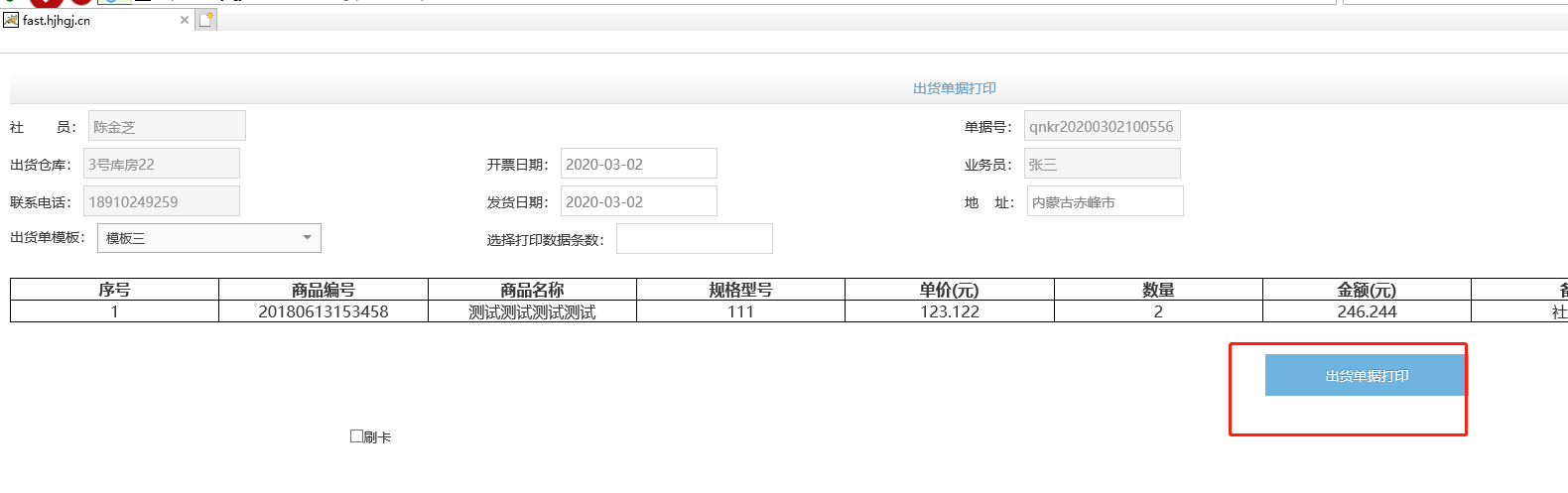Click the 选择打印数据条数 input field
Viewport: 1568px width, 493px height.
point(695,239)
